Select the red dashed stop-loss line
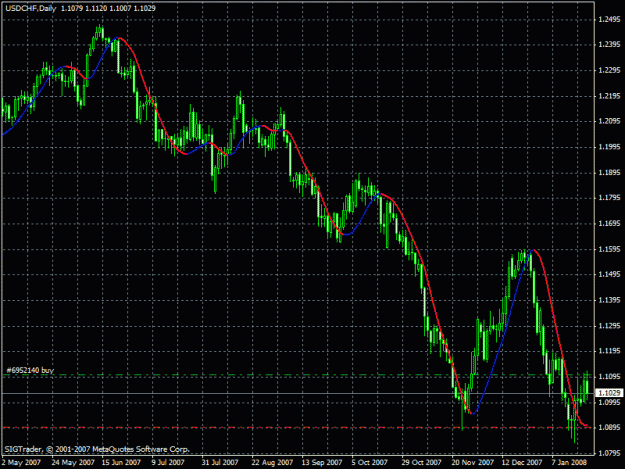This screenshot has width=625, height=469. [297, 428]
